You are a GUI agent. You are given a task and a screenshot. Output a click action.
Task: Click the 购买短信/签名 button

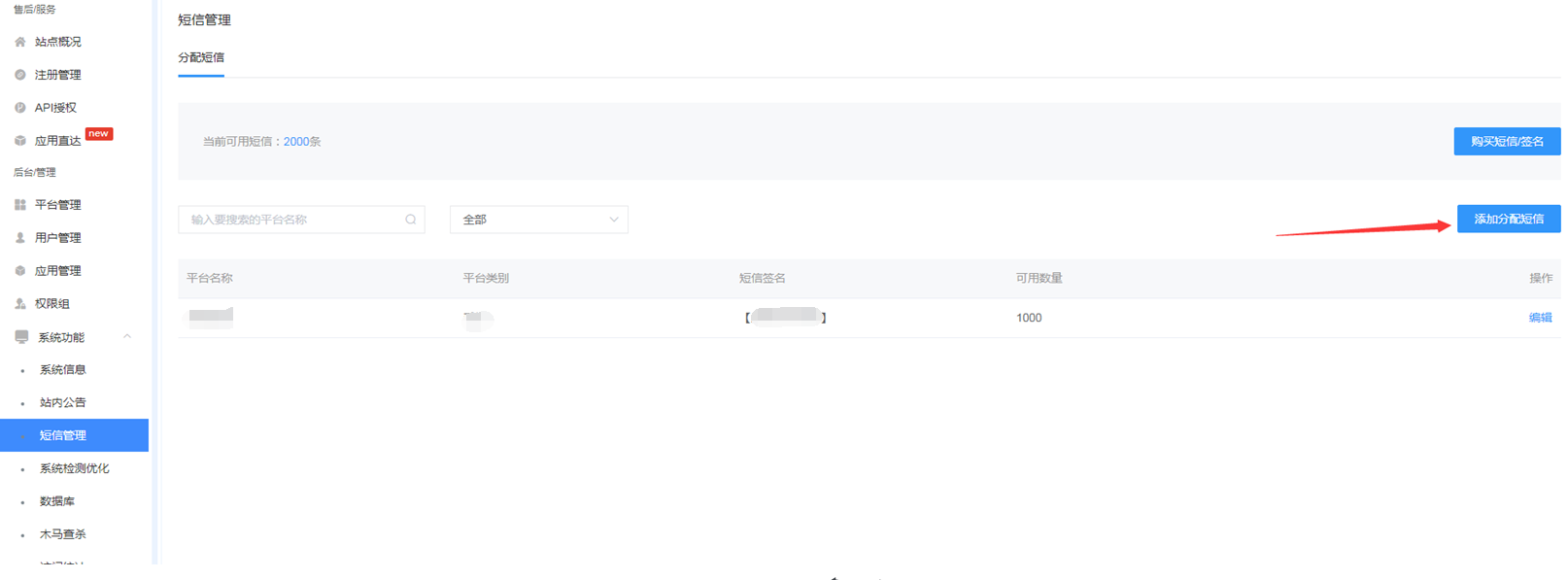click(x=1507, y=142)
